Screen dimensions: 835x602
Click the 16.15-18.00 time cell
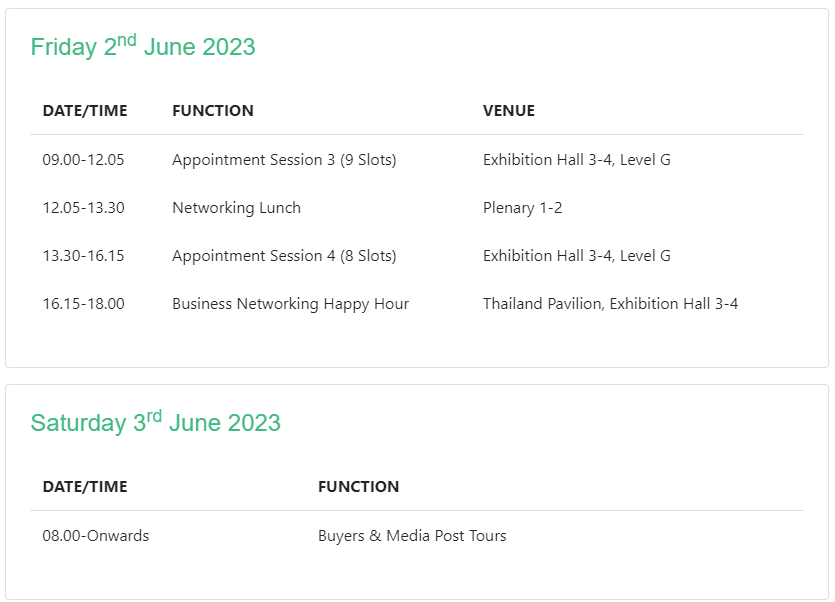(84, 303)
